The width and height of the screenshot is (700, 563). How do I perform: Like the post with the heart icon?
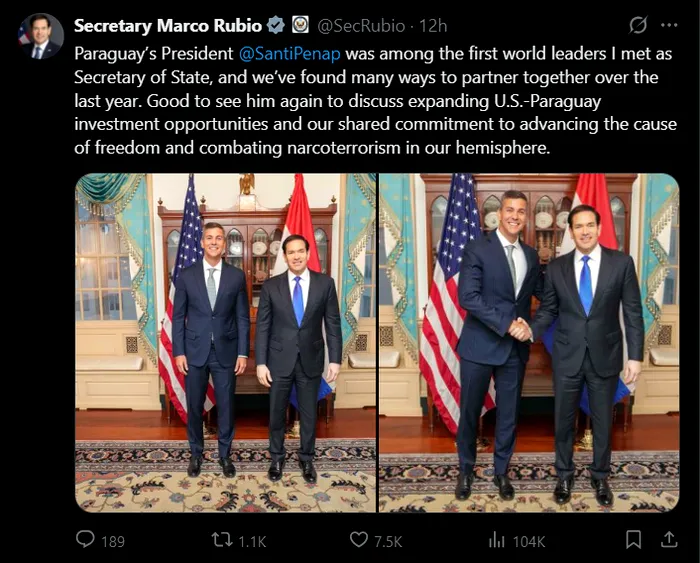click(359, 540)
